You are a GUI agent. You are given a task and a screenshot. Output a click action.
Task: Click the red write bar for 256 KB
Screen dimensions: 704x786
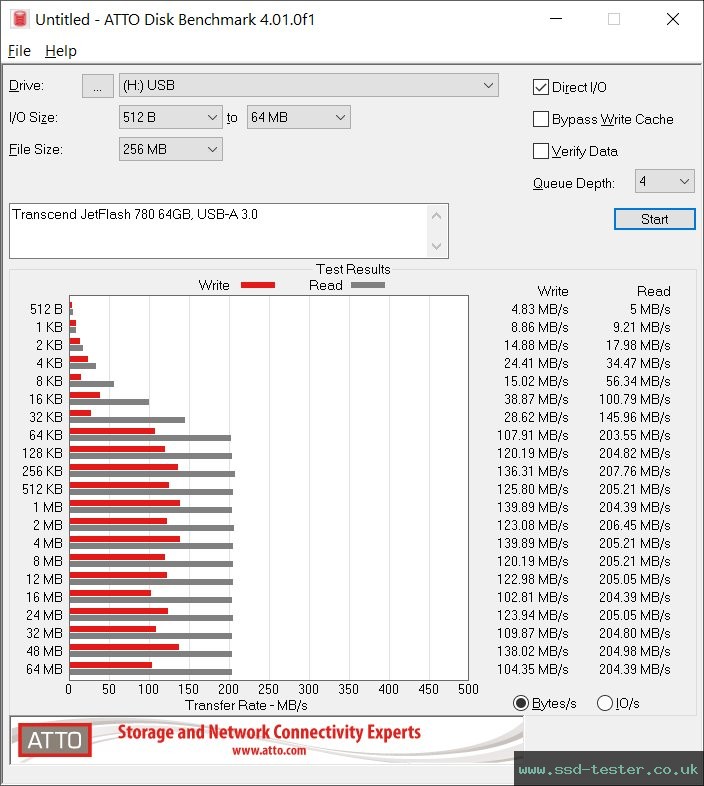tap(124, 467)
